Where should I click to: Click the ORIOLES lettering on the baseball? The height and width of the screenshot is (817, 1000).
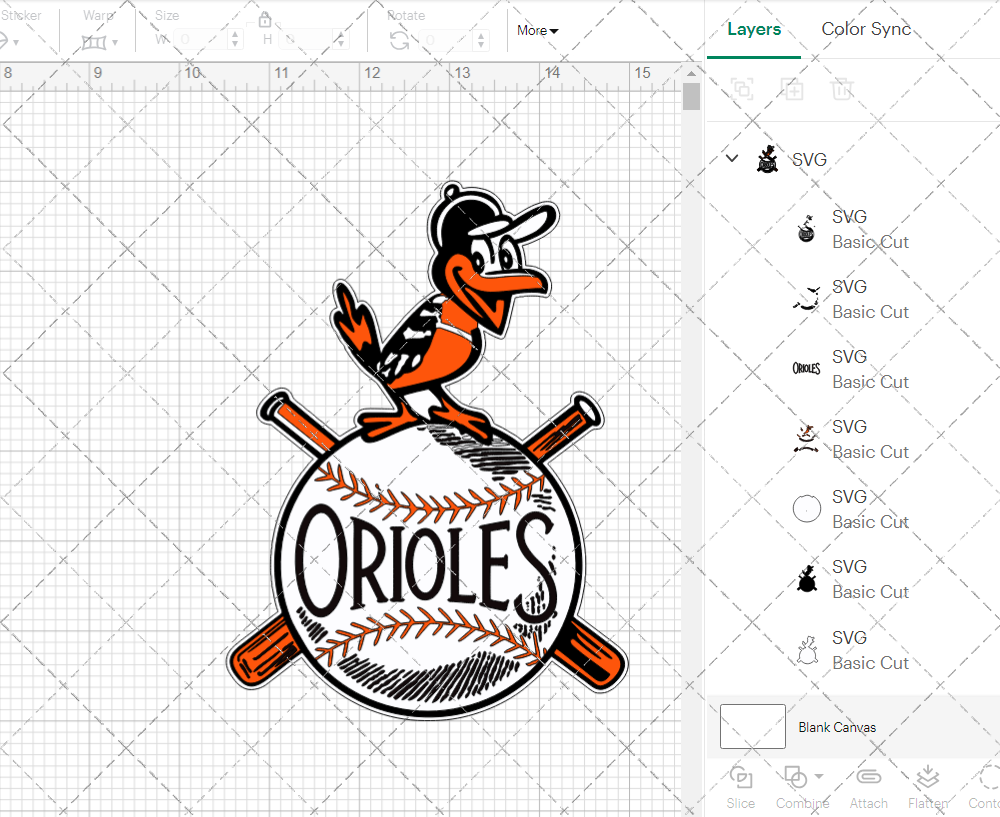coord(425,564)
